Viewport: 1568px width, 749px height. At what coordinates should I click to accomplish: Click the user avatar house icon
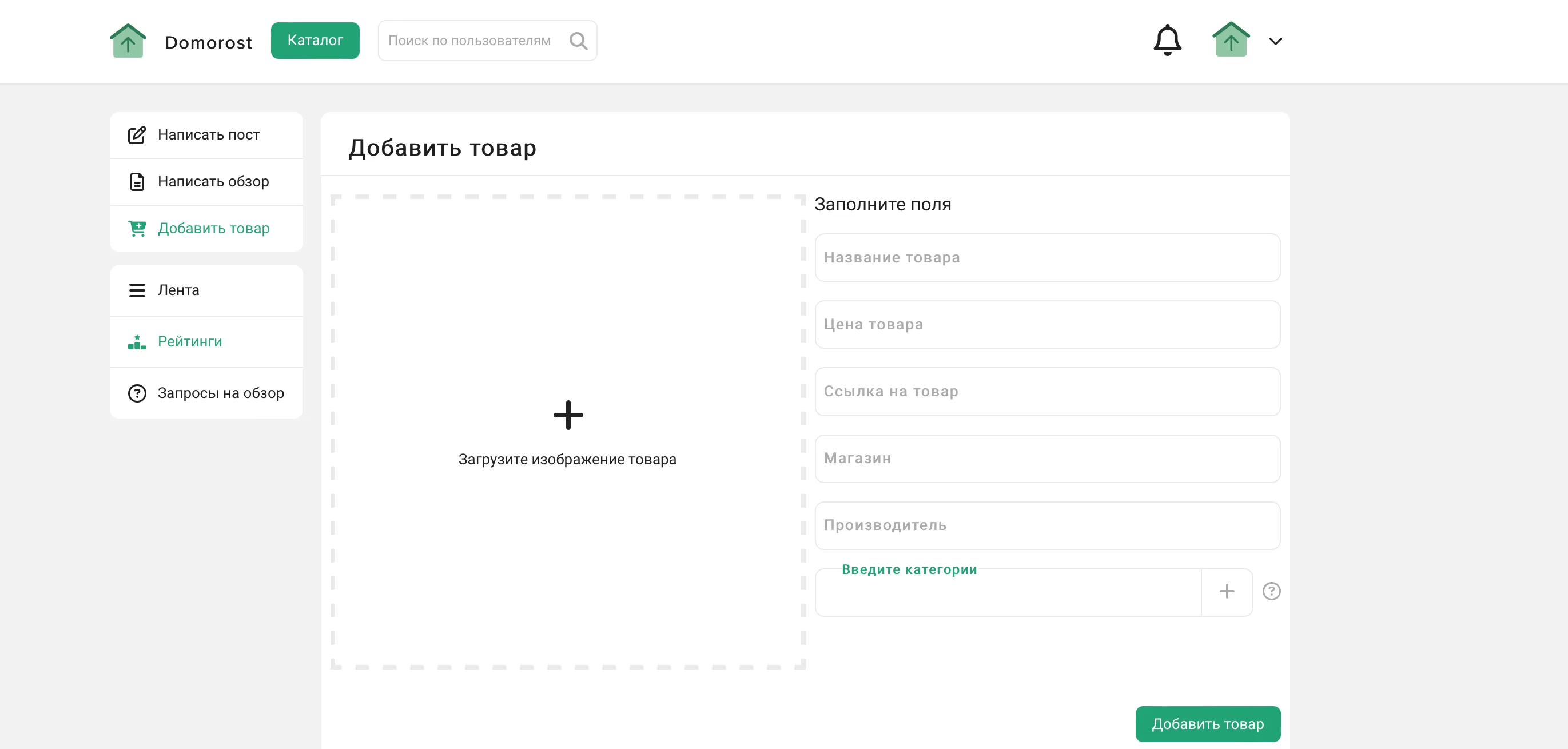click(x=1230, y=40)
